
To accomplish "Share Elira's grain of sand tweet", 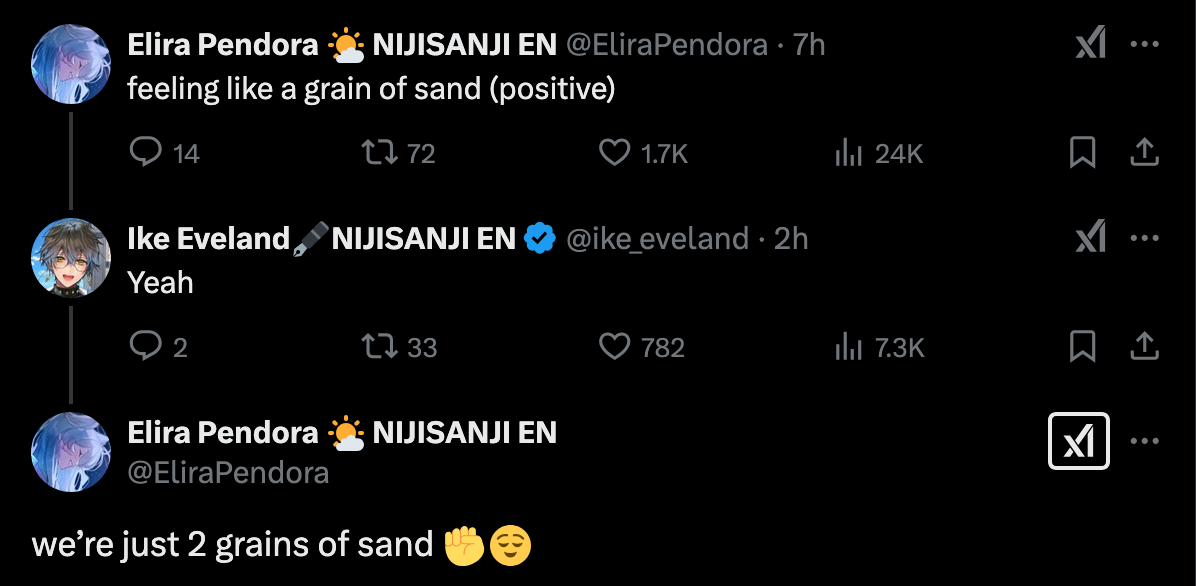I will [1144, 152].
